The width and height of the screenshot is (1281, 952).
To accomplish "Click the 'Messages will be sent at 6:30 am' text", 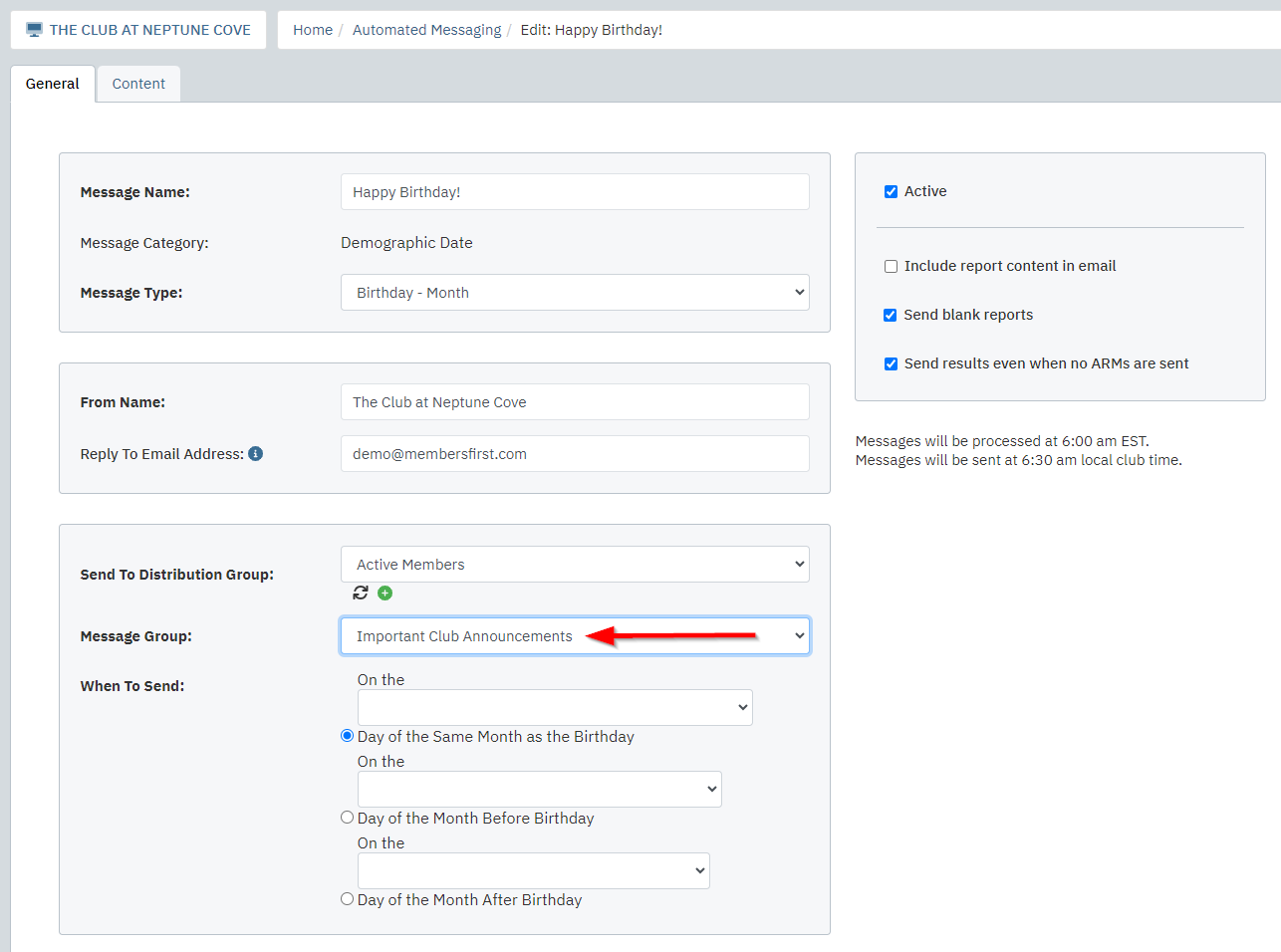I will point(1019,460).
